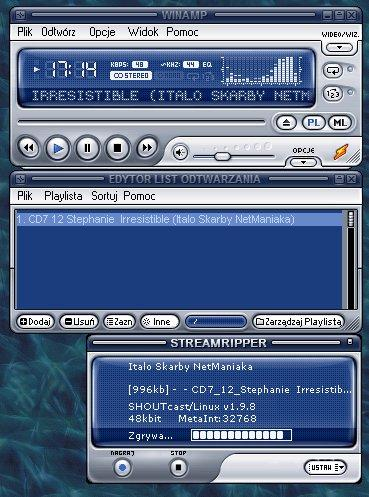Start playback with the Play button
This screenshot has width=369, height=497.
click(x=58, y=148)
